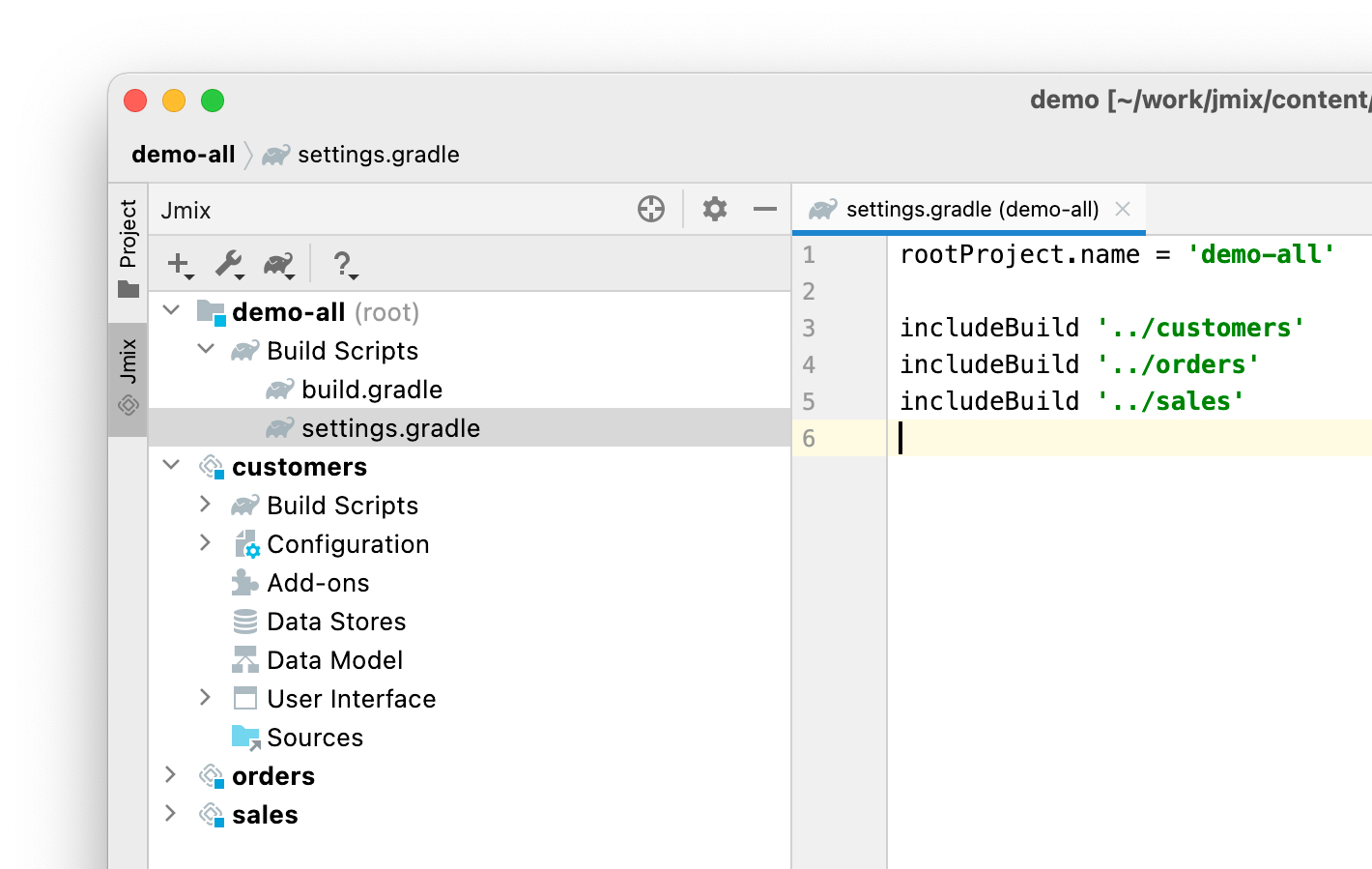Image resolution: width=1372 pixels, height=869 pixels.
Task: Click the orders Jmix module icon
Action: click(212, 776)
